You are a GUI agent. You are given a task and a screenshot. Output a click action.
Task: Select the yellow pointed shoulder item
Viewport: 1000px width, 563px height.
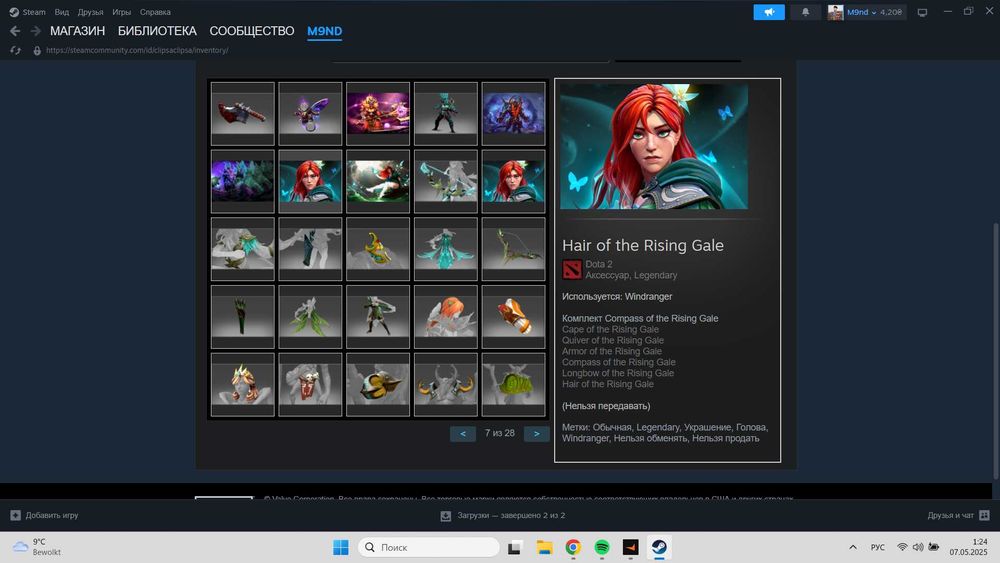(378, 249)
